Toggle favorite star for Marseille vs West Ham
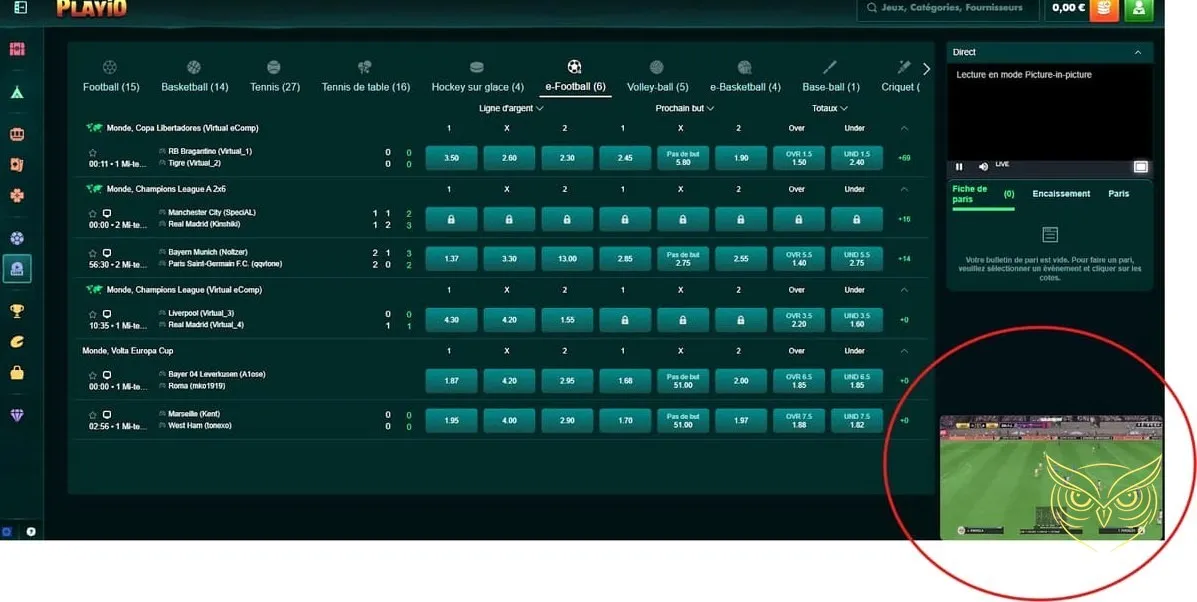Screen dimensions: 1197x602 (x=93, y=414)
